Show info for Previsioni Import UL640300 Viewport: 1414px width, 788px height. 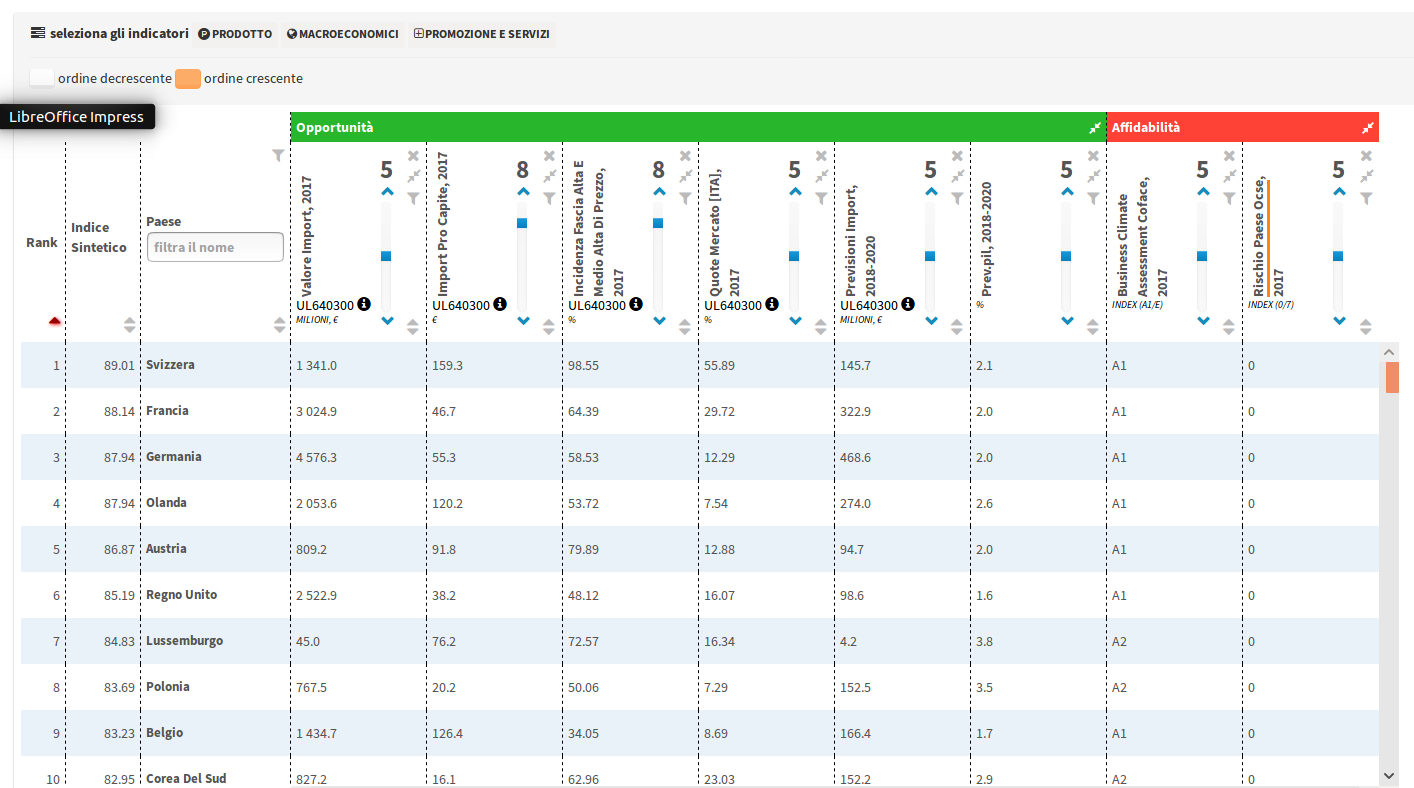pyautogui.click(x=908, y=304)
